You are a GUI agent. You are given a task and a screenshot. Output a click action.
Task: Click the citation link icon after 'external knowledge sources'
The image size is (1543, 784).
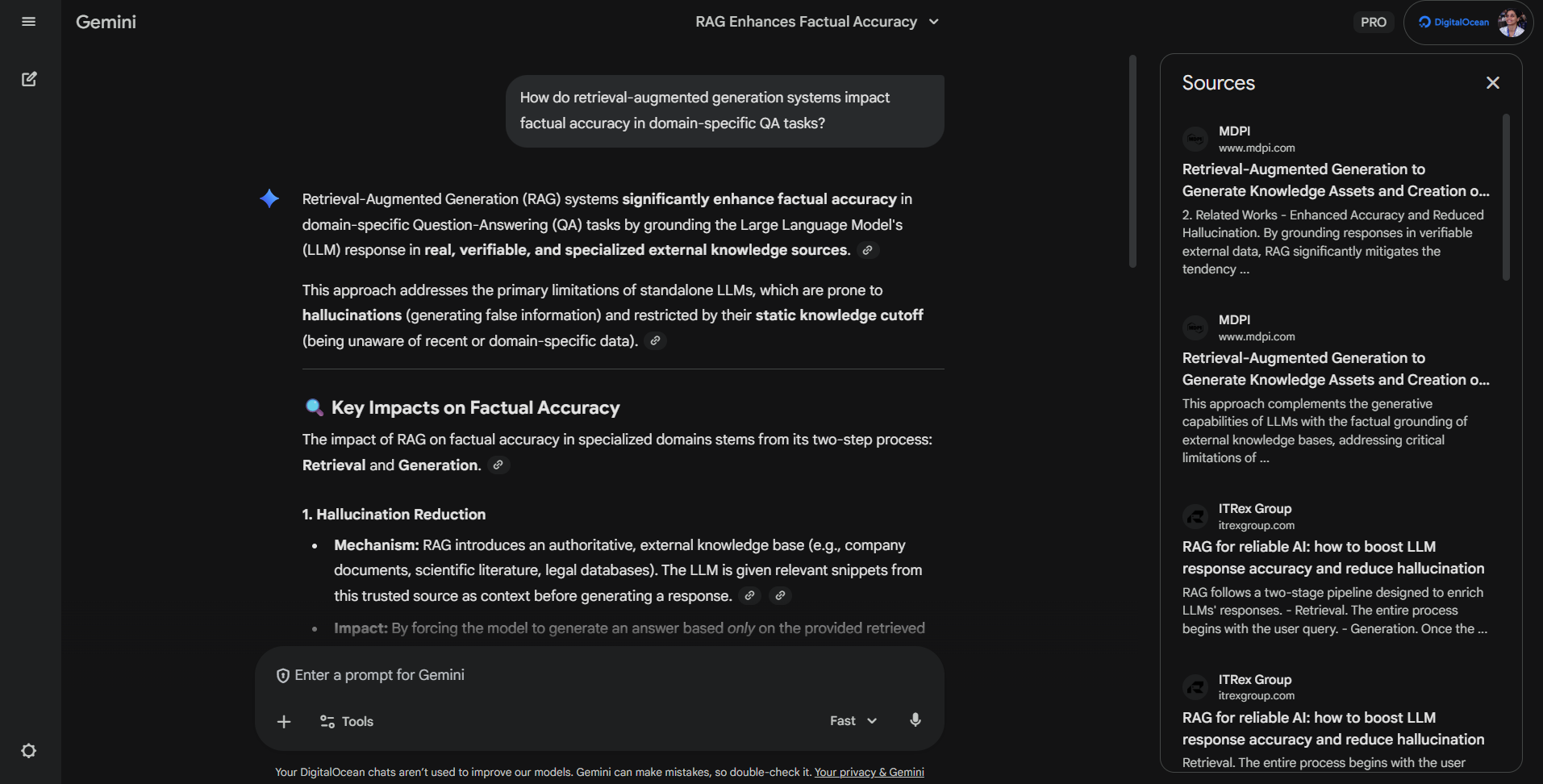pos(869,250)
